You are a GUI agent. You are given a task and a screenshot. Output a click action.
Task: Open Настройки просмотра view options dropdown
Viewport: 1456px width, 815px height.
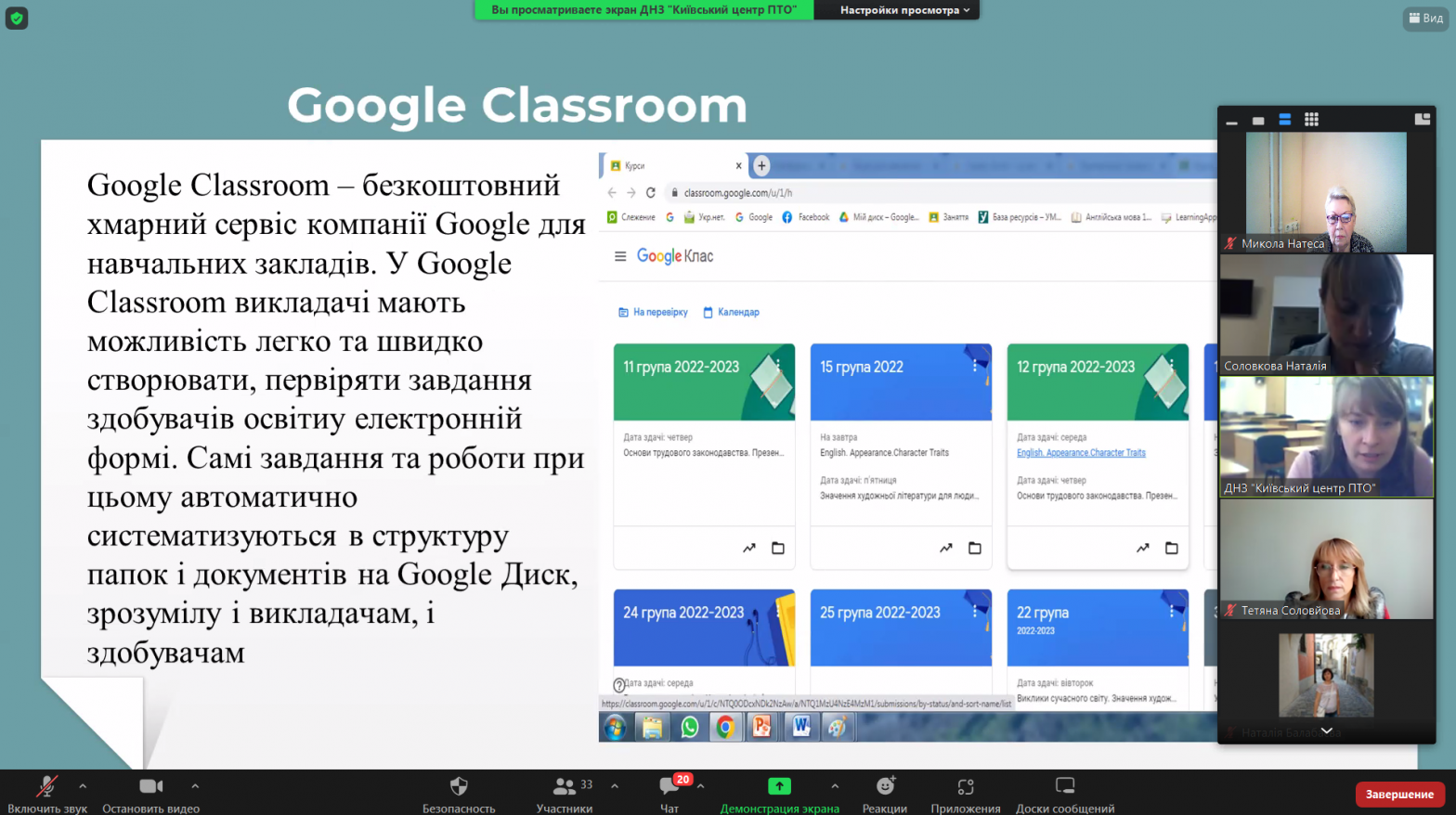point(904,10)
